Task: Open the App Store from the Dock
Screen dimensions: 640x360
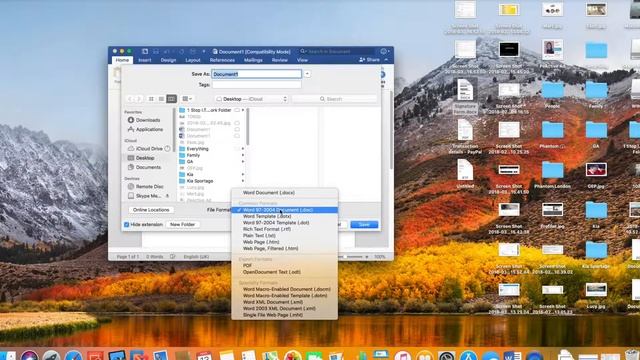Action: pos(468,355)
